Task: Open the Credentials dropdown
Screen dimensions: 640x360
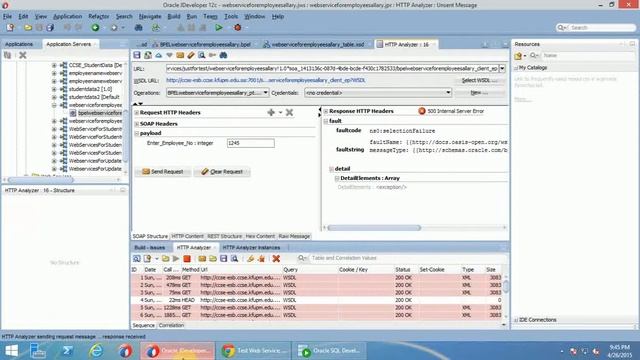Action: coord(448,93)
